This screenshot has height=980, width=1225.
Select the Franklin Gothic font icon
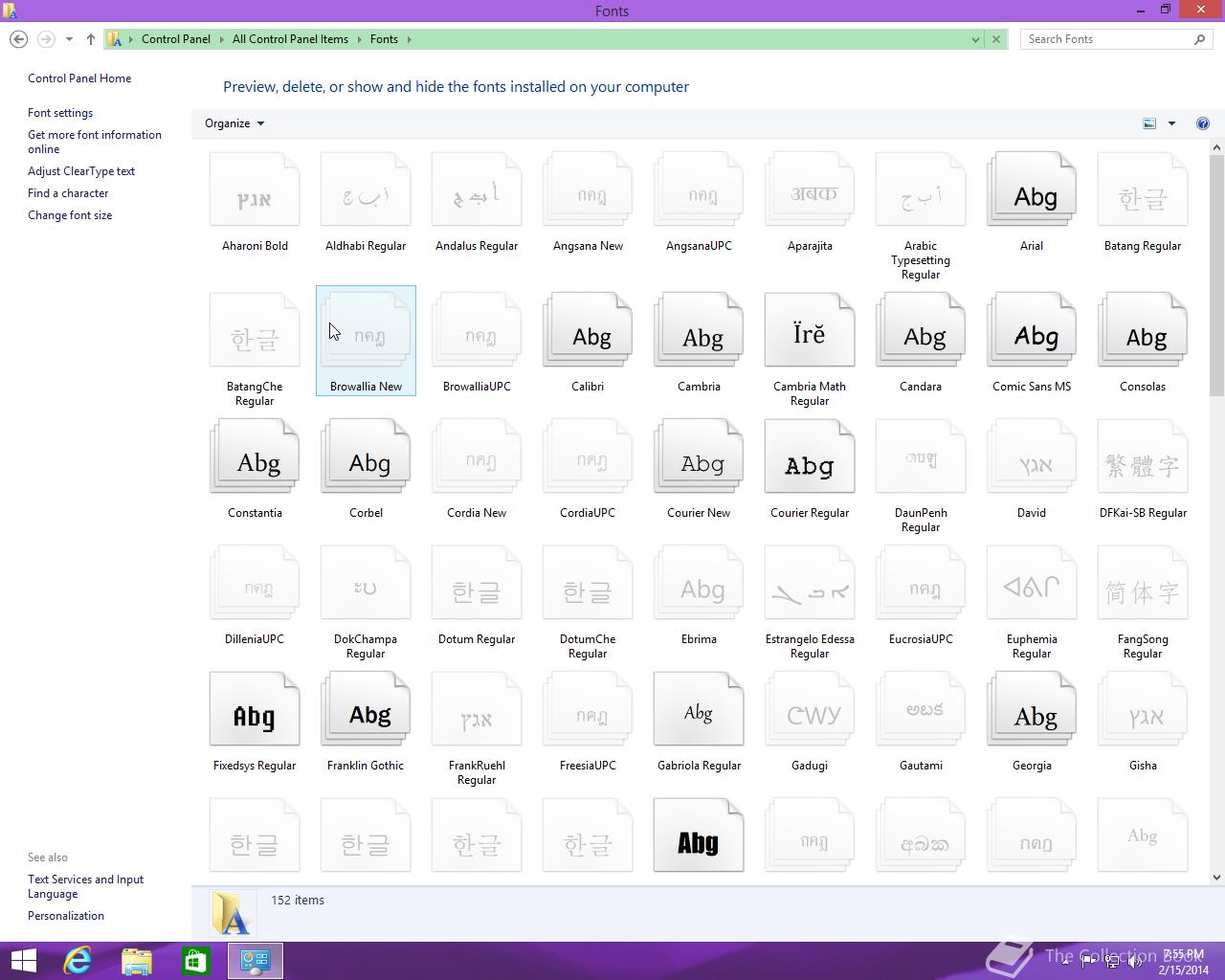[366, 710]
